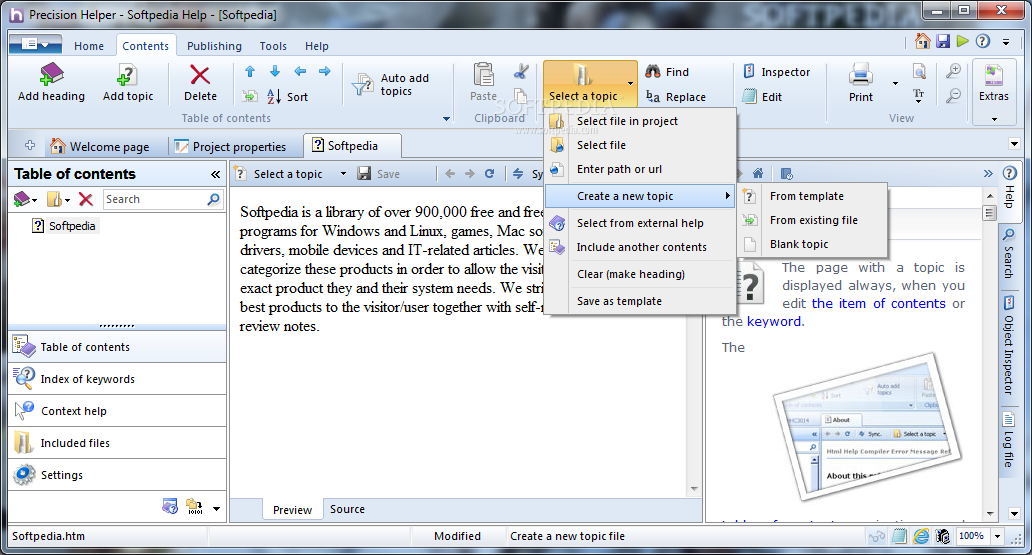Image resolution: width=1032 pixels, height=555 pixels.
Task: Click the Print printer icon
Action: [x=860, y=74]
